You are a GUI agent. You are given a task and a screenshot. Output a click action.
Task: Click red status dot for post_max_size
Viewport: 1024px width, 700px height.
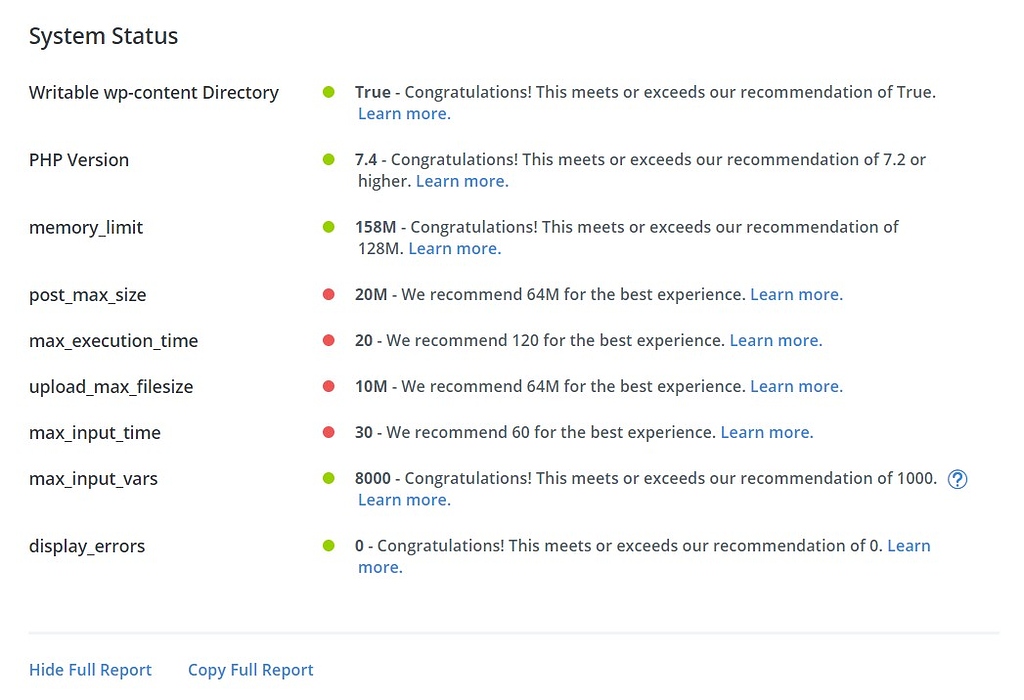328,295
